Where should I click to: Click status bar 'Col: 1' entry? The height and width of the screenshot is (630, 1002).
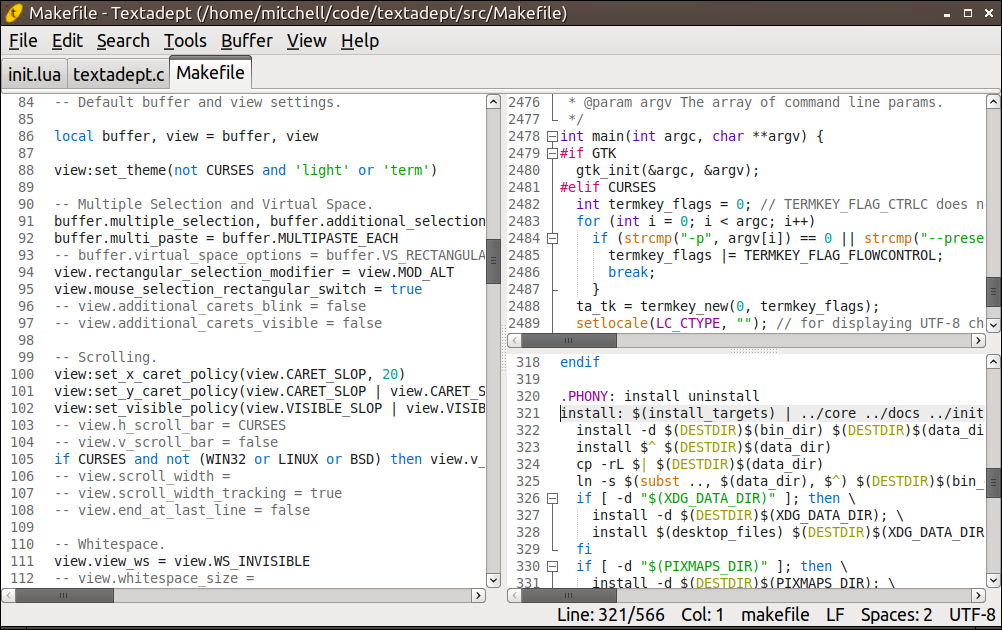[702, 615]
